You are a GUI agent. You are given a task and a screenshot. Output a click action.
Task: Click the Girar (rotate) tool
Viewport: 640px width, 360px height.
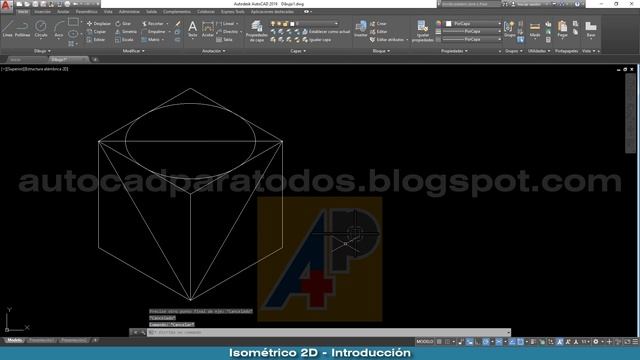click(123, 24)
